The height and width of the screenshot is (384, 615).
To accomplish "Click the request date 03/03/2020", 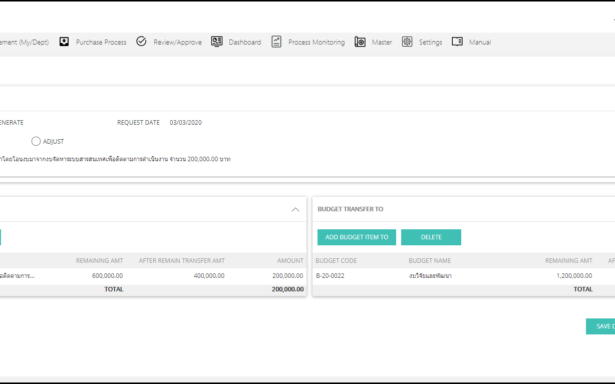I will coord(186,122).
